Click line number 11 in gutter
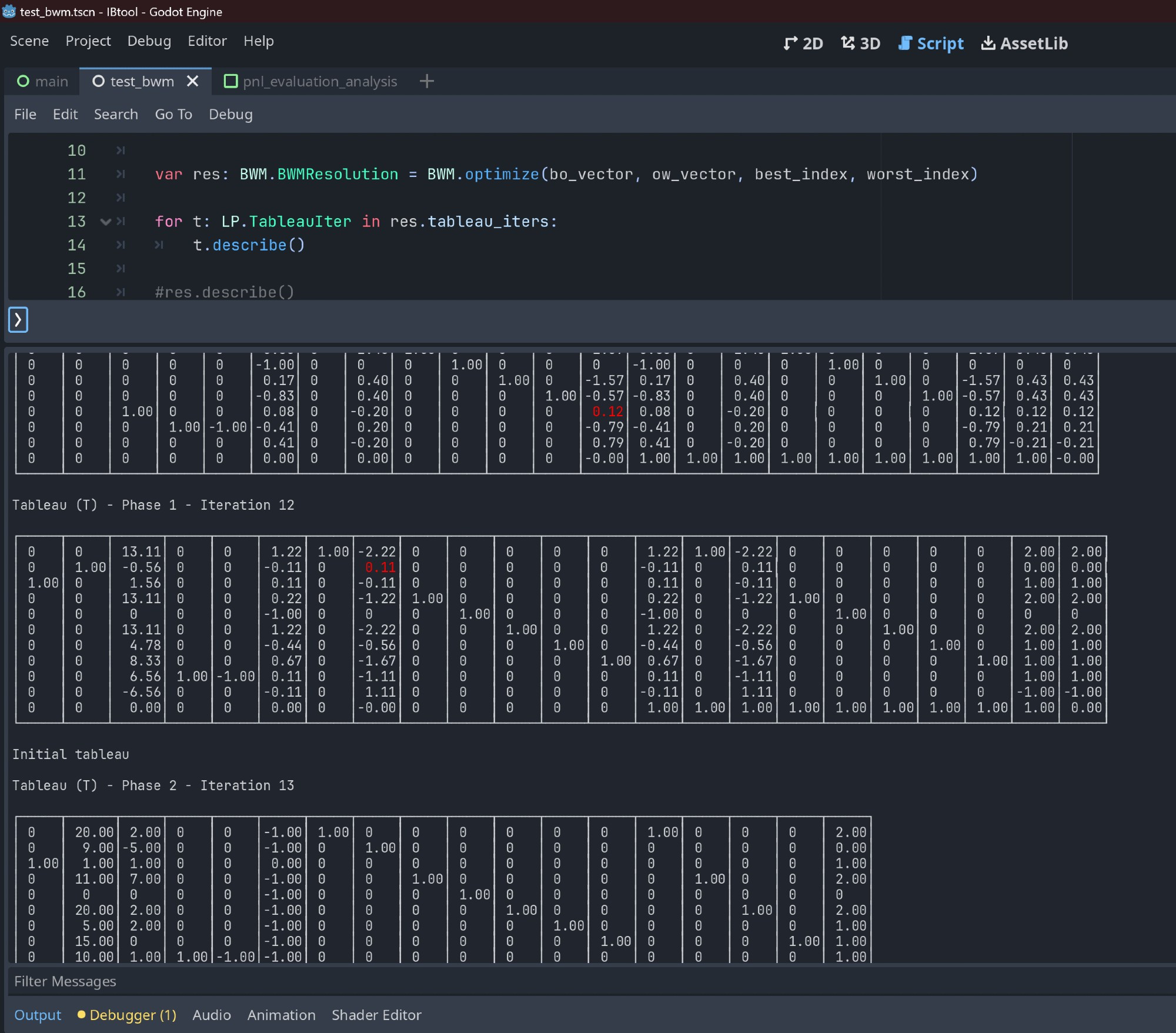 (x=76, y=174)
